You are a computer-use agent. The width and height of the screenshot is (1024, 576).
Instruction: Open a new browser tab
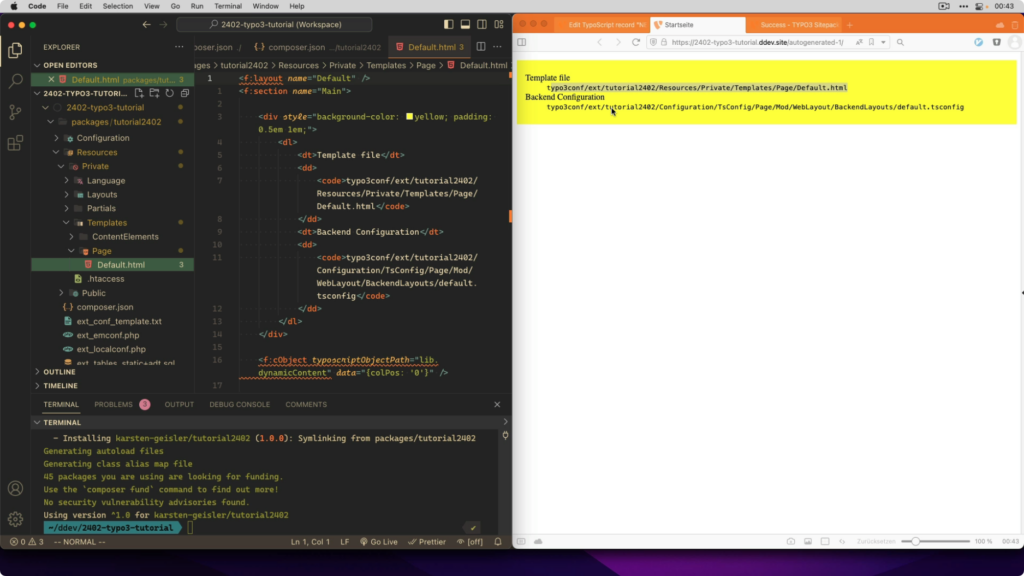(x=850, y=25)
